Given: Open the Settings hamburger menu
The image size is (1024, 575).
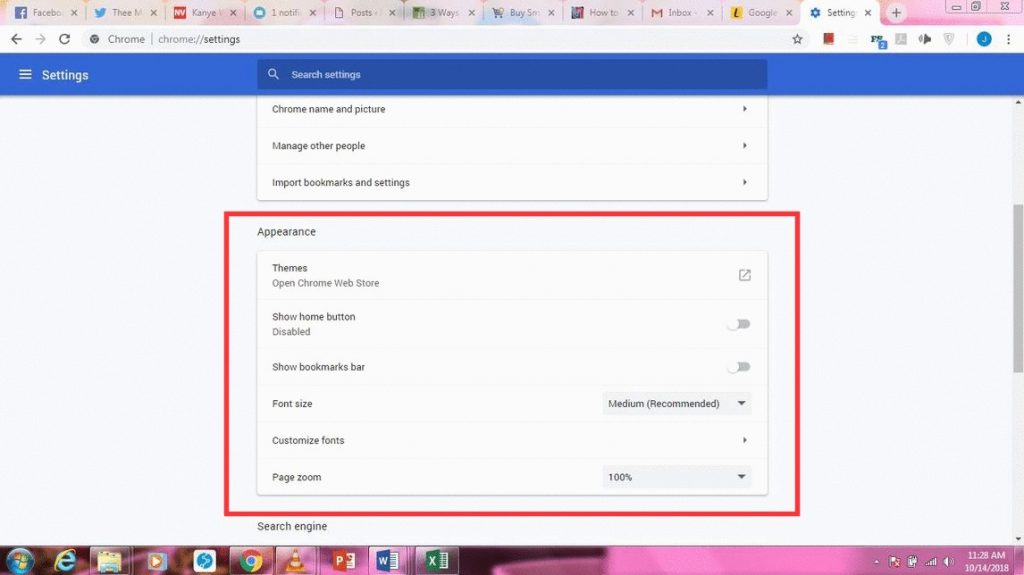Looking at the screenshot, I should [25, 74].
